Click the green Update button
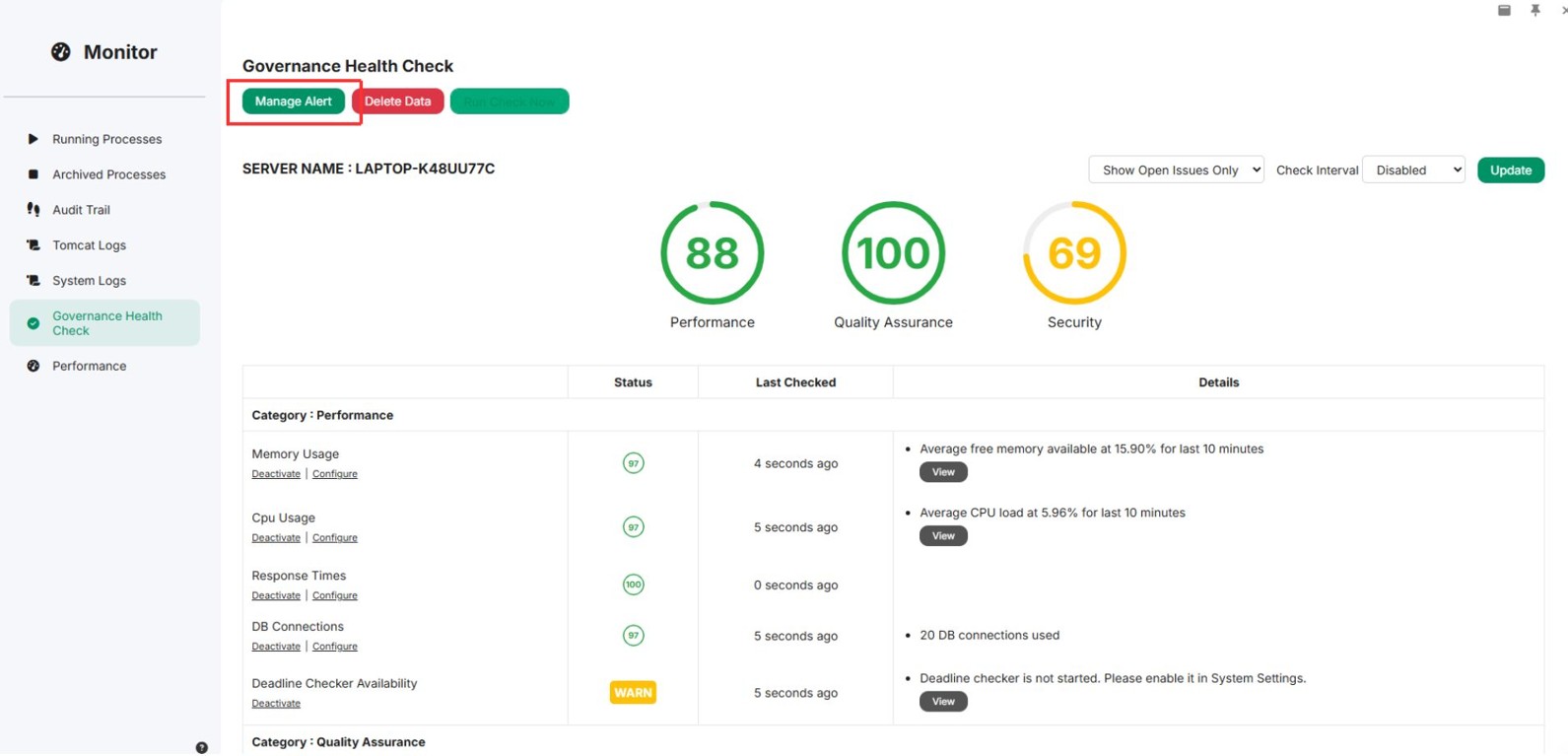The width and height of the screenshot is (1568, 756). click(x=1510, y=171)
